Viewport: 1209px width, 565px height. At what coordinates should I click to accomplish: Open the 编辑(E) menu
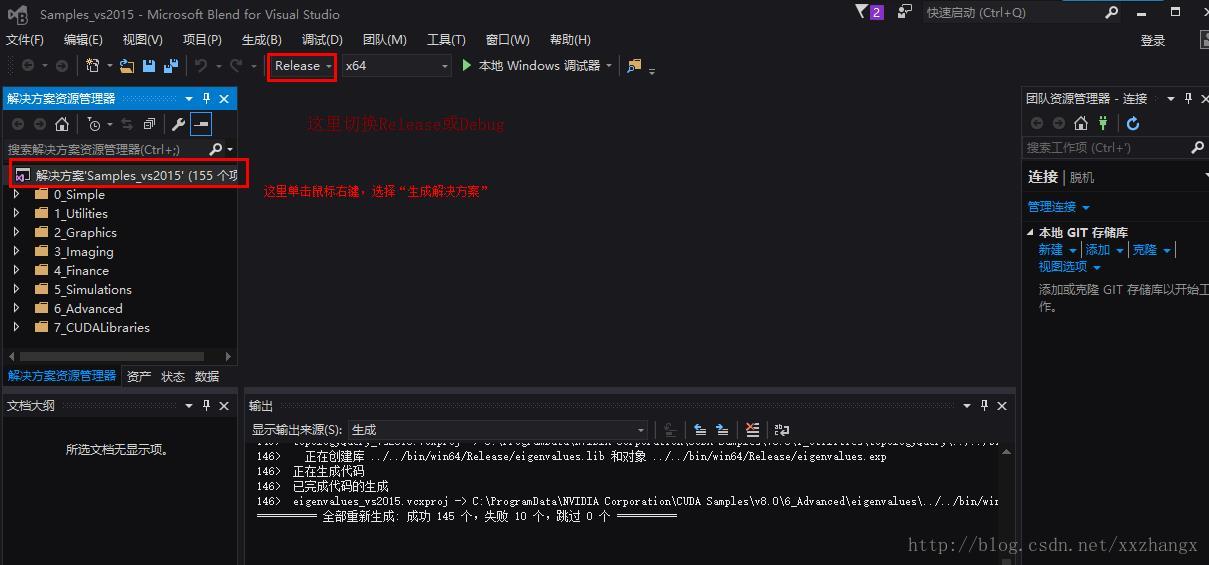pos(83,40)
